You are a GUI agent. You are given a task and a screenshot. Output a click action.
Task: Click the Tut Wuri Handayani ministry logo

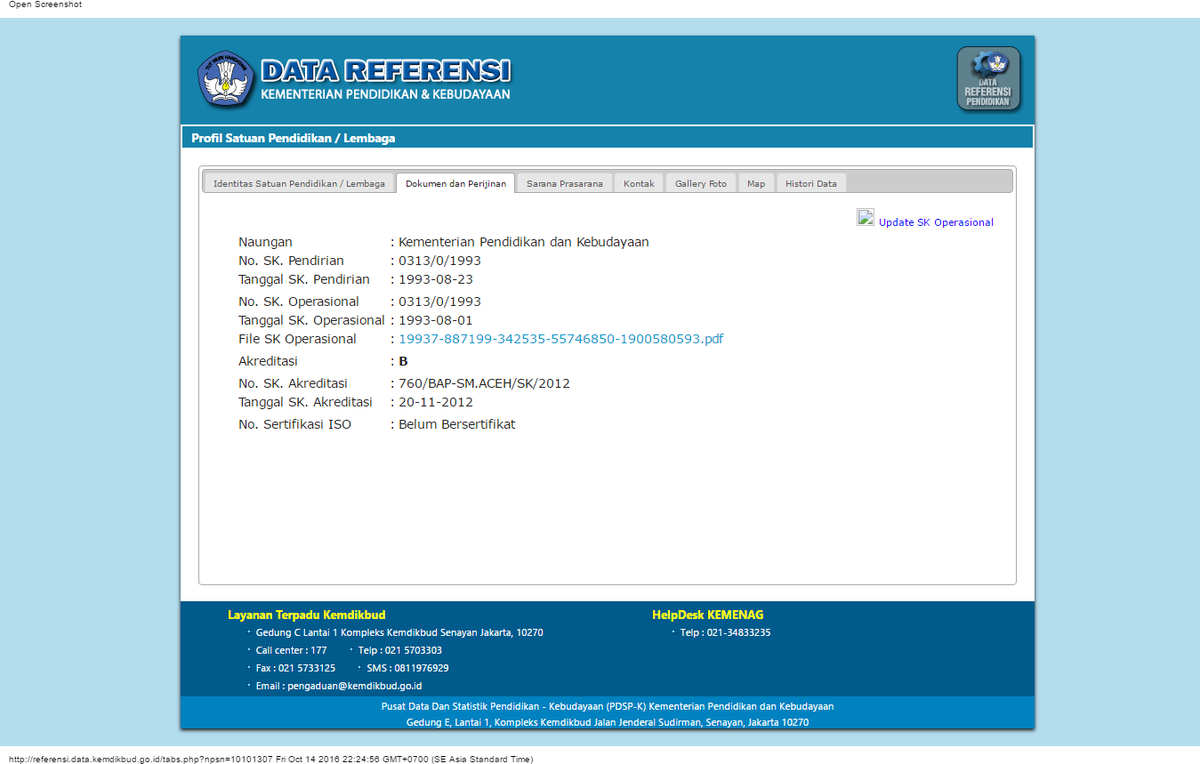(x=226, y=79)
